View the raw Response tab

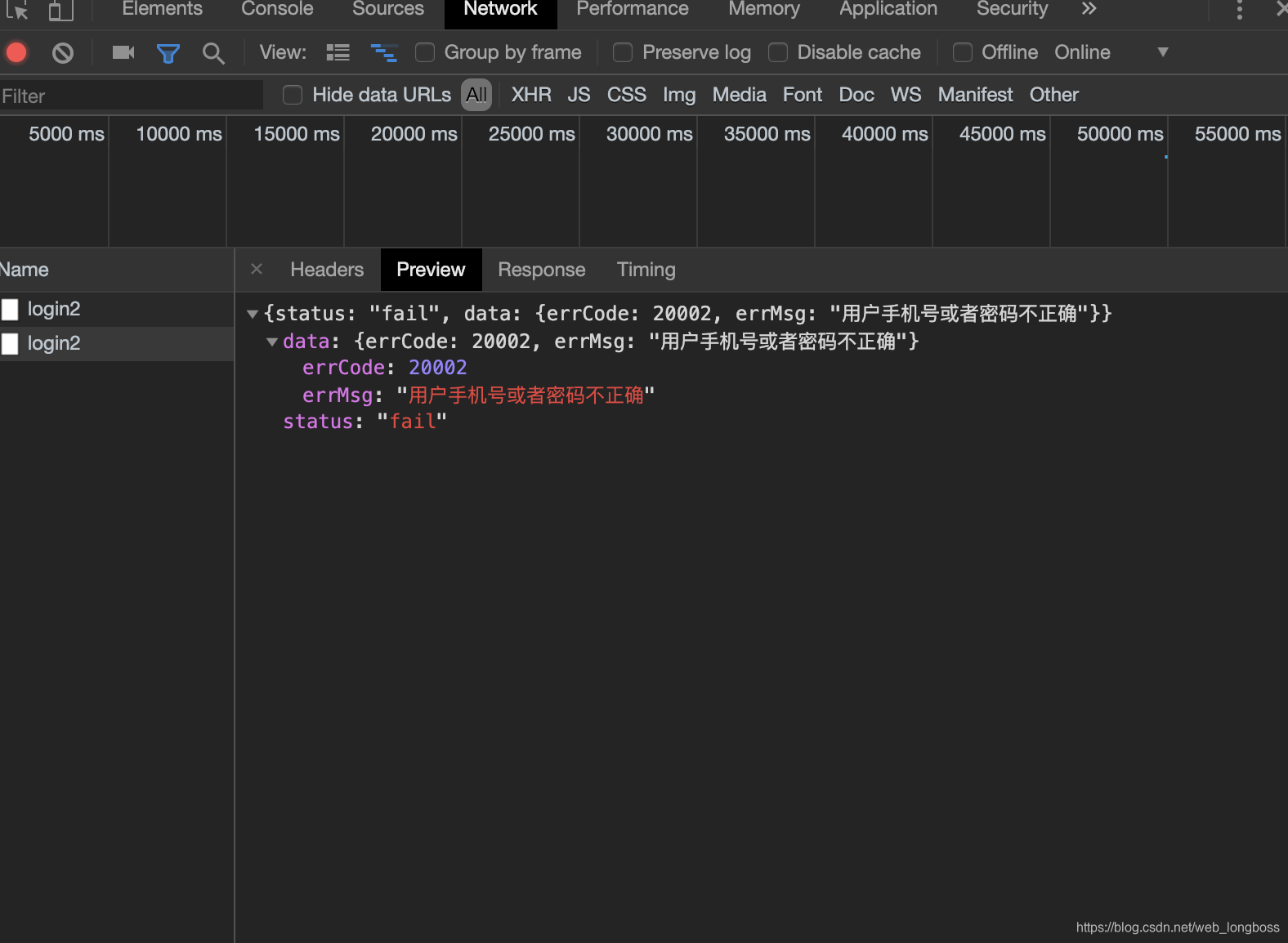(542, 270)
